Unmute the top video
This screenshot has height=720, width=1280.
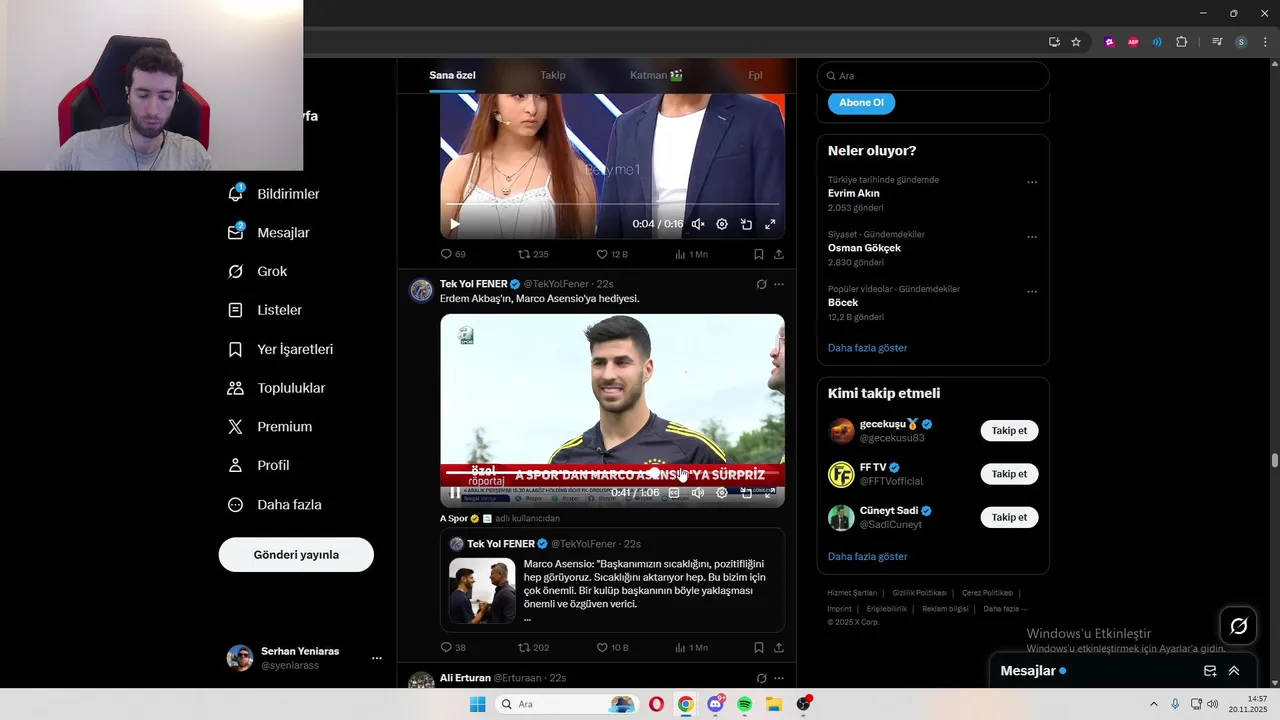[x=698, y=224]
